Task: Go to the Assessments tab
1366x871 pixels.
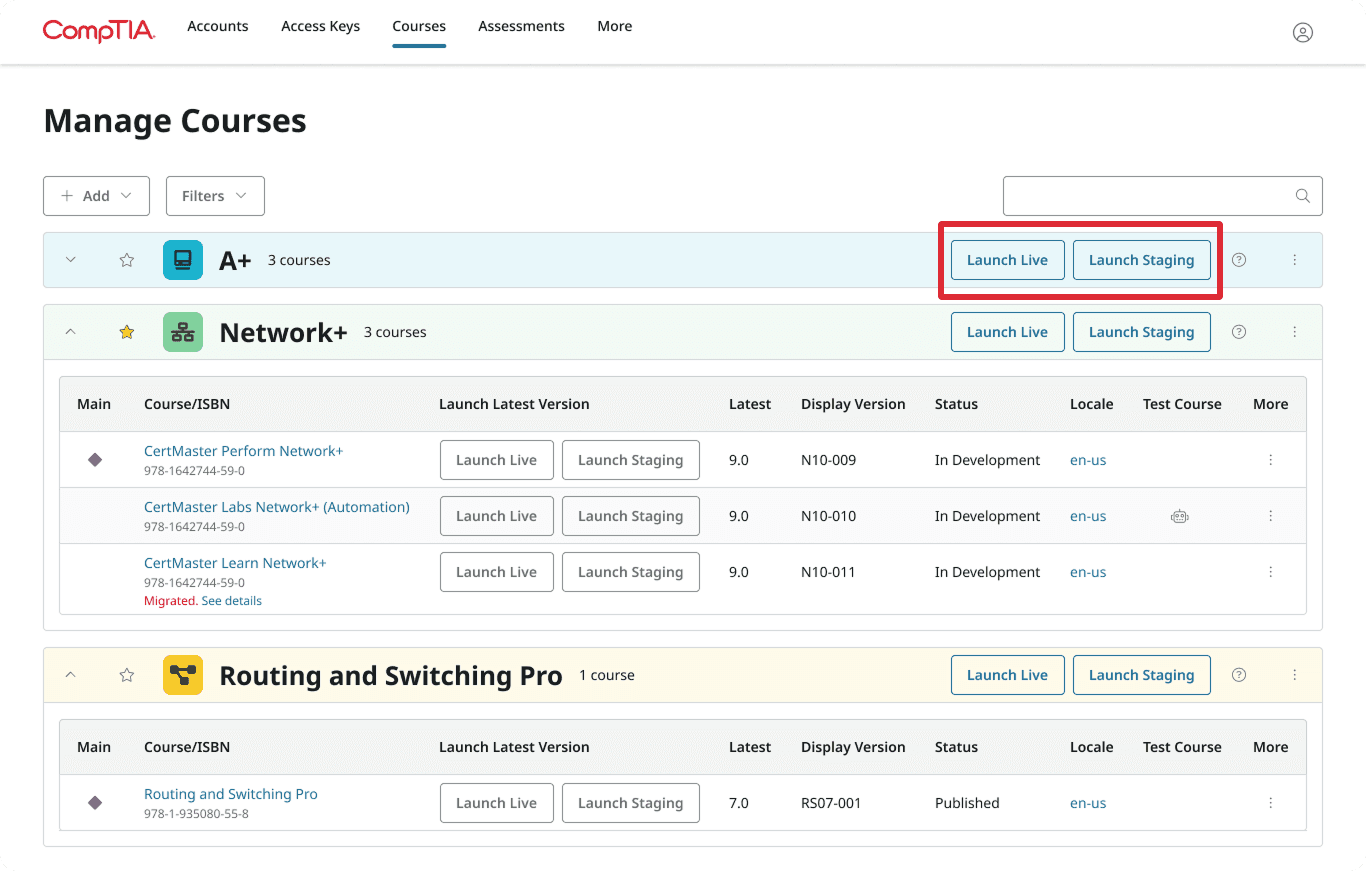Action: click(x=521, y=26)
